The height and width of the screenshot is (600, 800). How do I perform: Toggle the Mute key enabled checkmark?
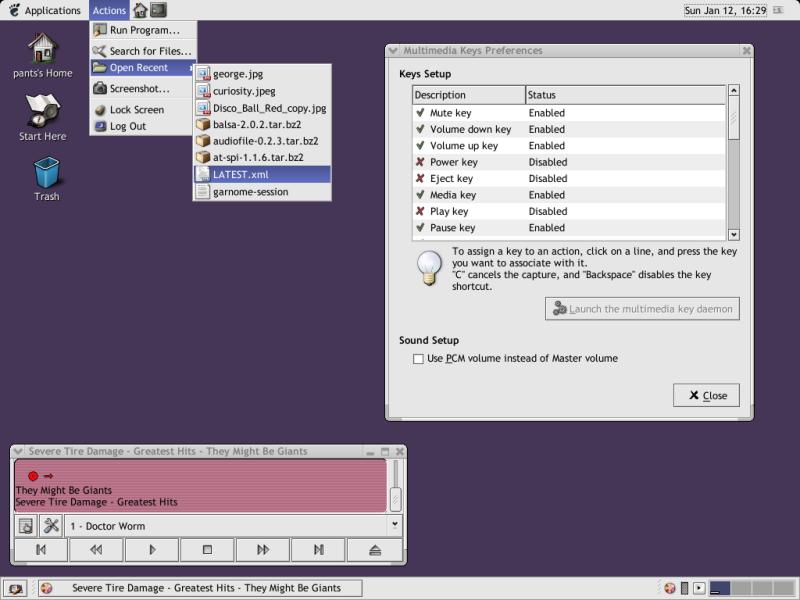coord(420,113)
